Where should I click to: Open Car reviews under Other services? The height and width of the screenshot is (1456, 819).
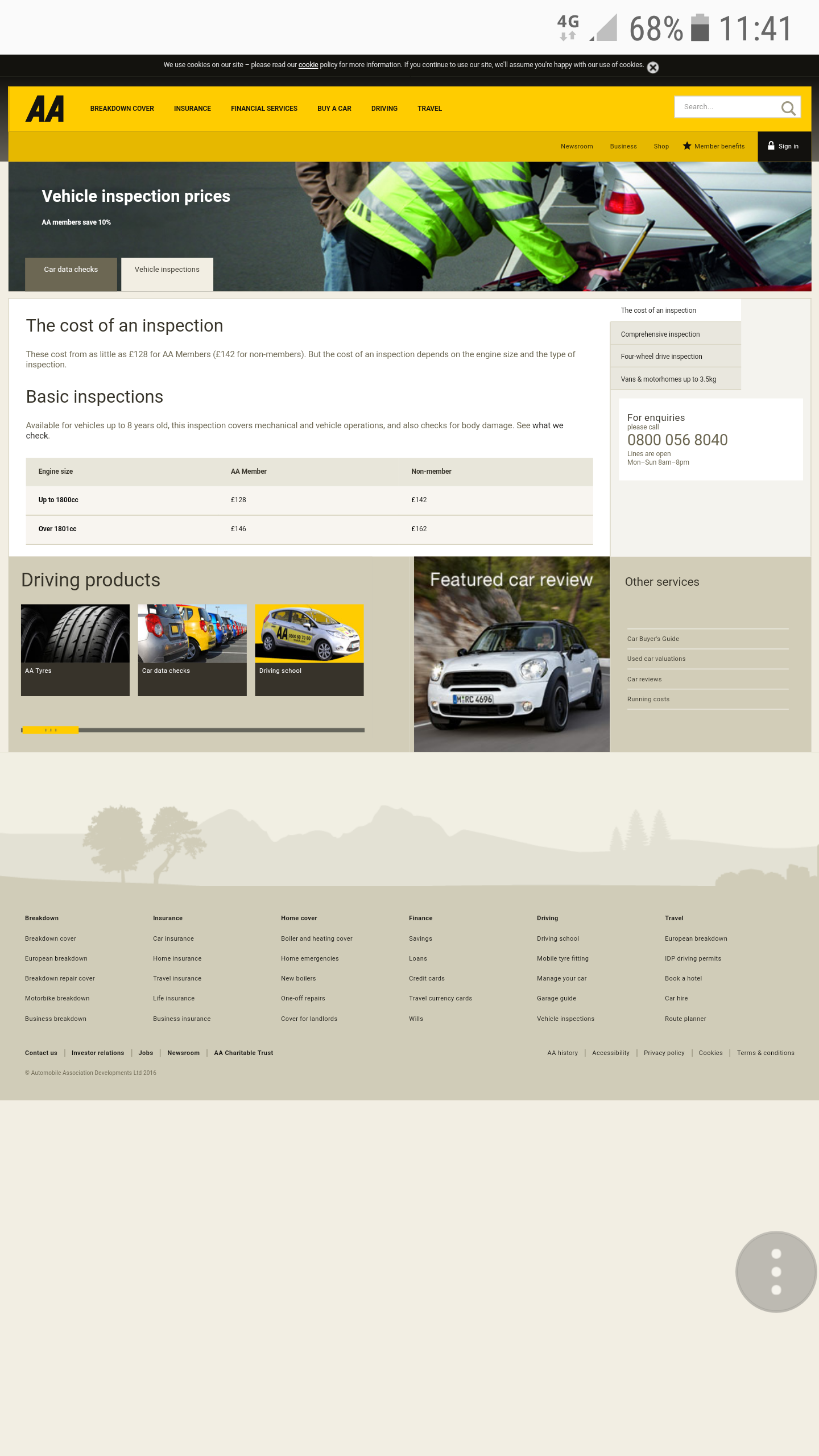click(x=644, y=680)
